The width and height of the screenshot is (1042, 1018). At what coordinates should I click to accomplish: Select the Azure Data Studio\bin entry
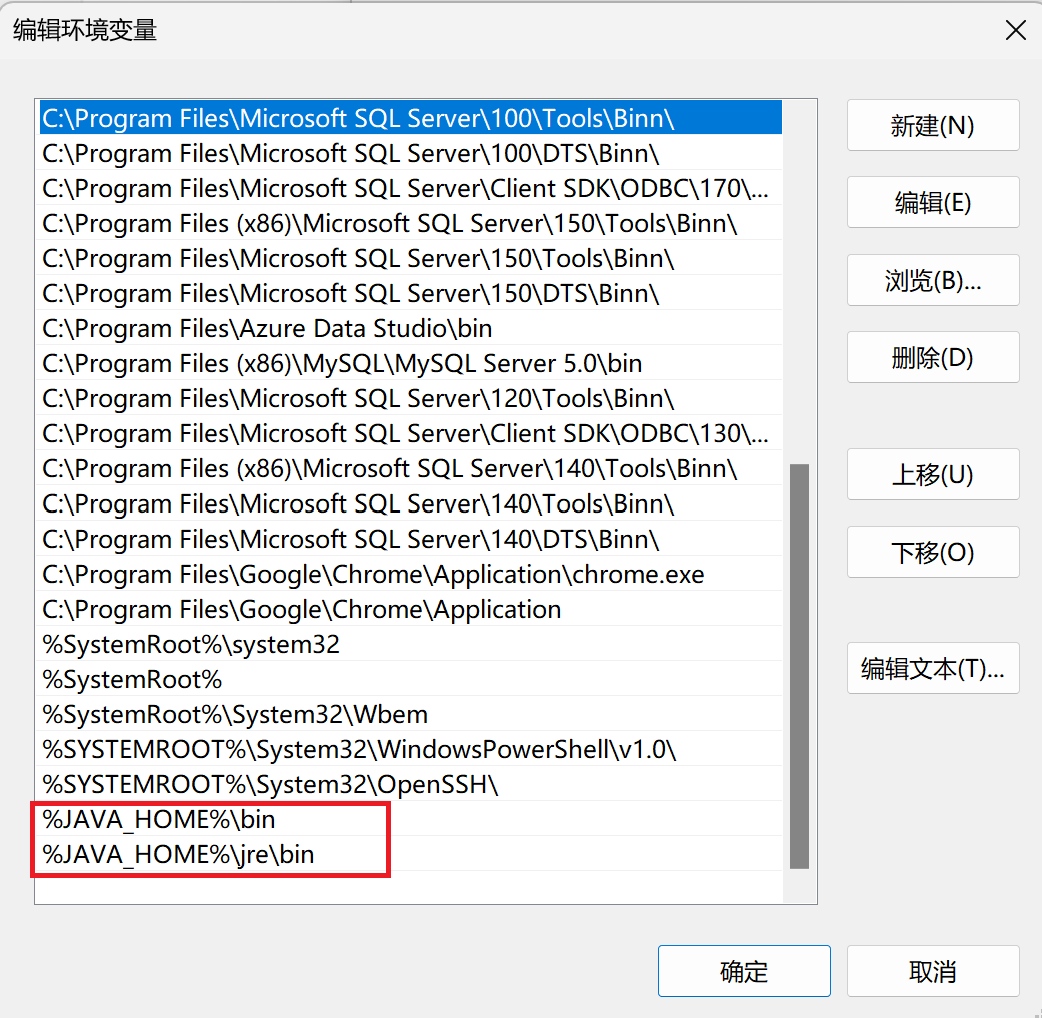[x=411, y=328]
